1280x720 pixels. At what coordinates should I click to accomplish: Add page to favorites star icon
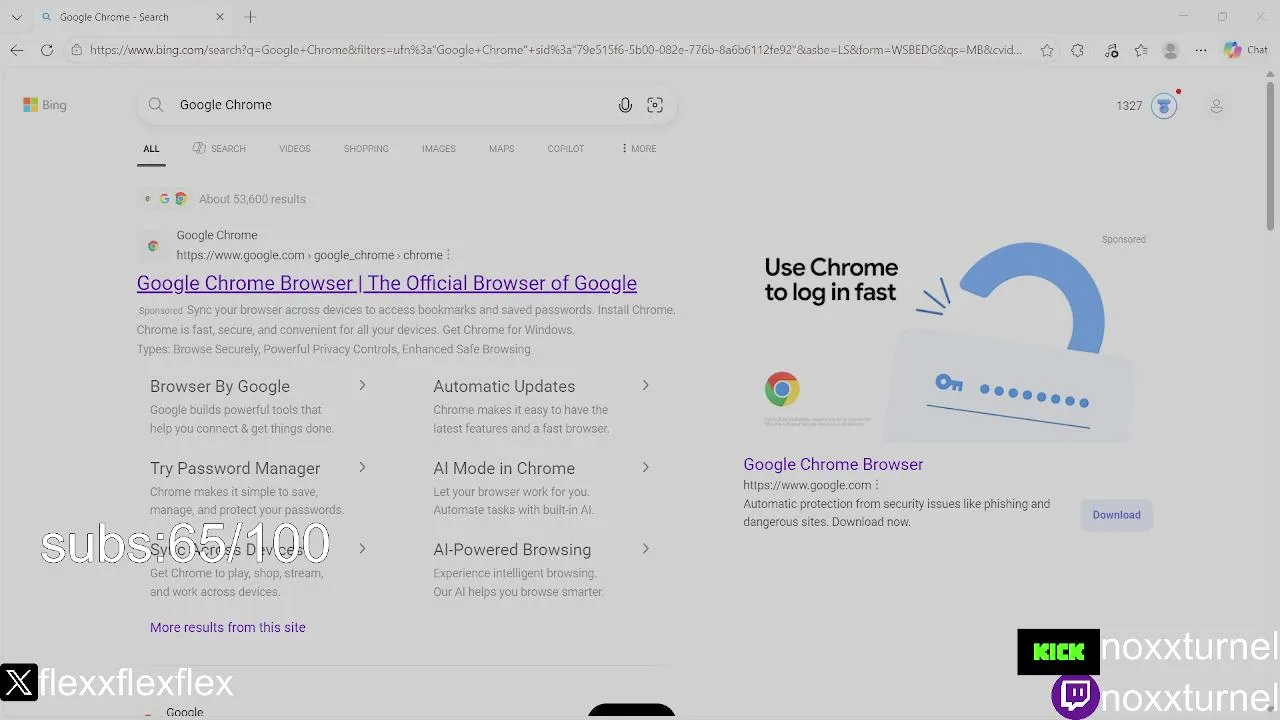pos(1047,50)
